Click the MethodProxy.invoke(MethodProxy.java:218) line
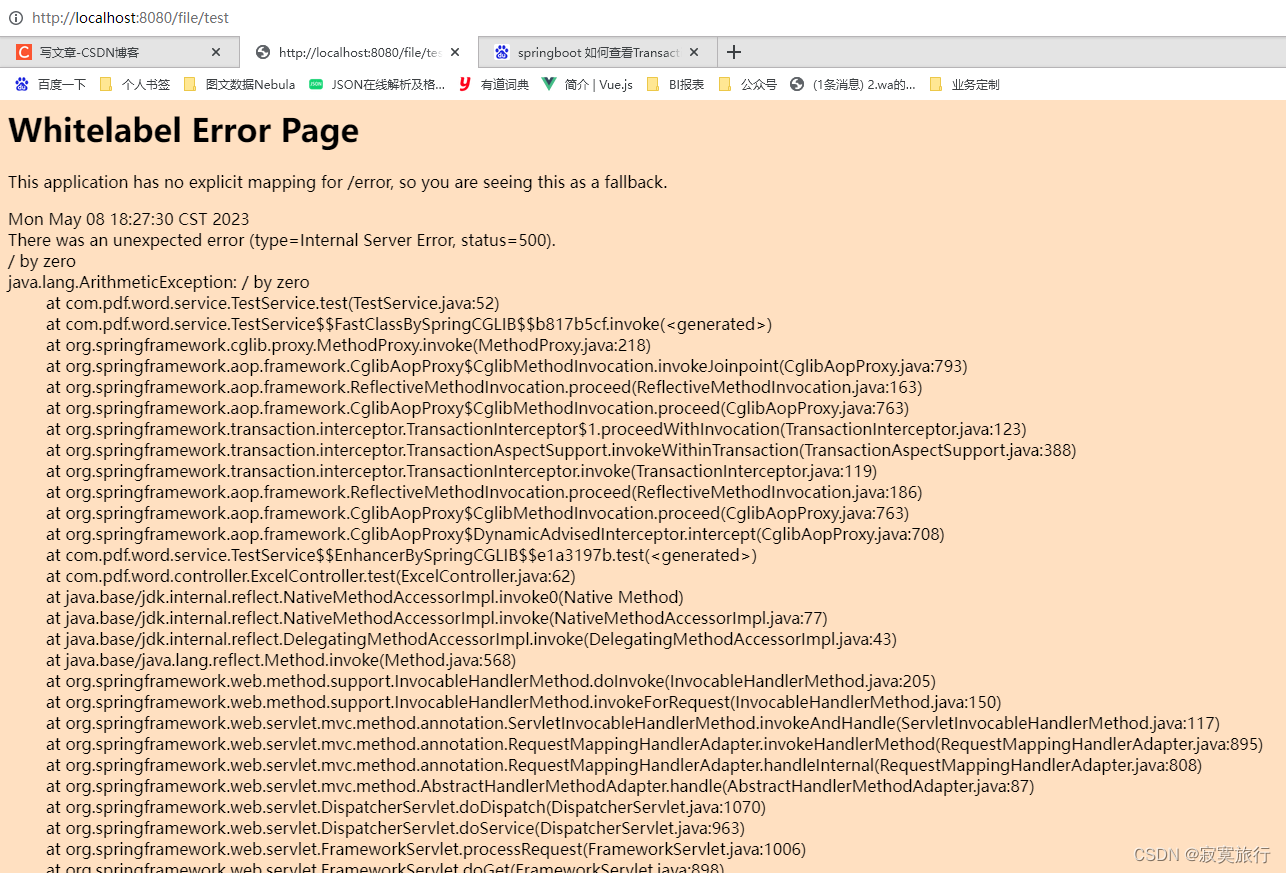 coord(349,345)
